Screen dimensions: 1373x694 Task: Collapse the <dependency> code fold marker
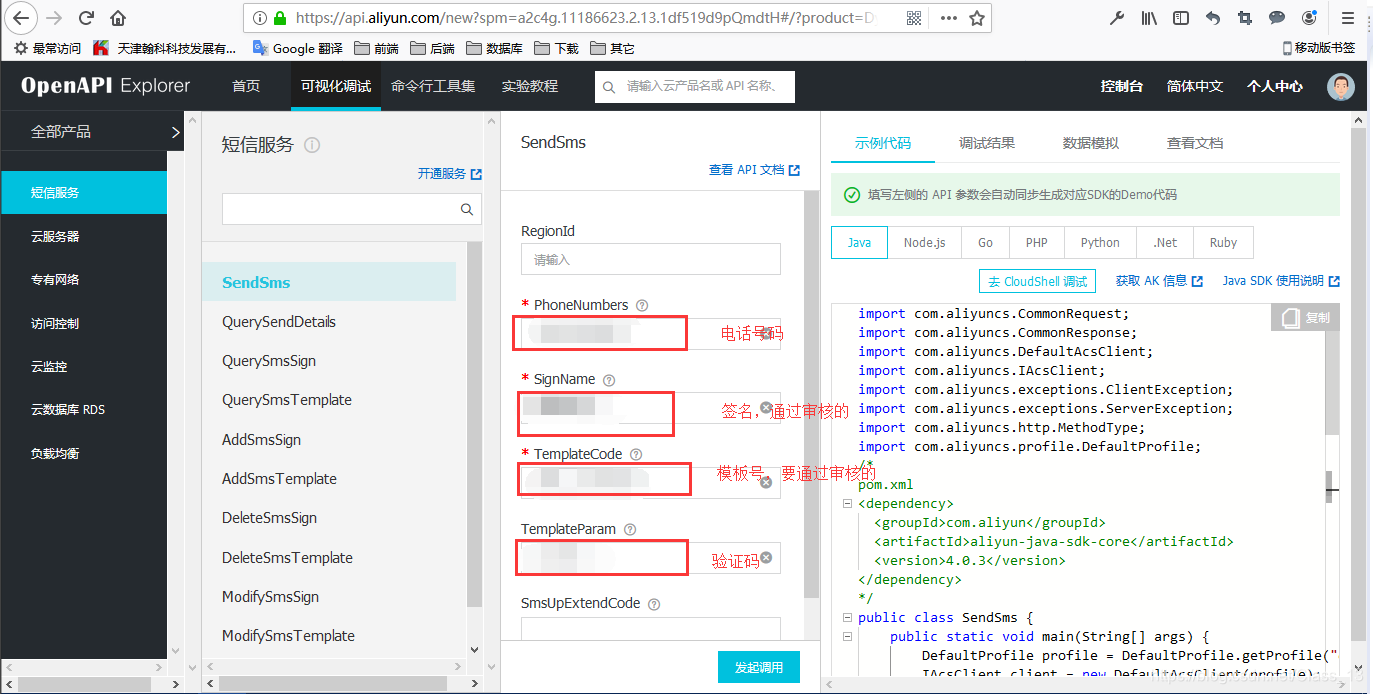pos(847,504)
